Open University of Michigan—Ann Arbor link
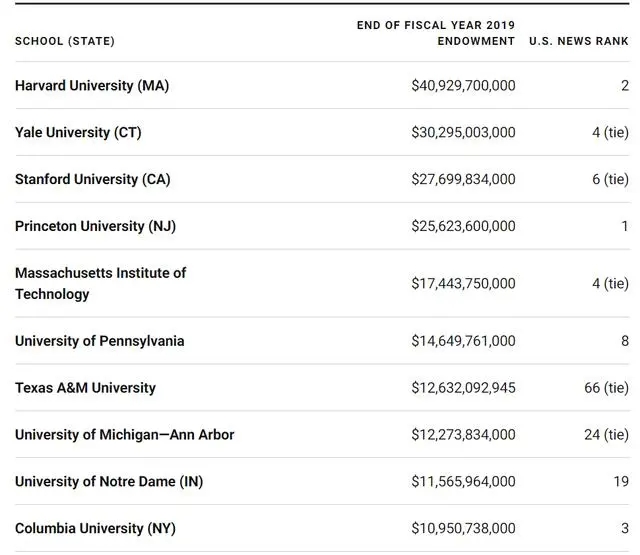Image resolution: width=640 pixels, height=555 pixels. click(124, 435)
